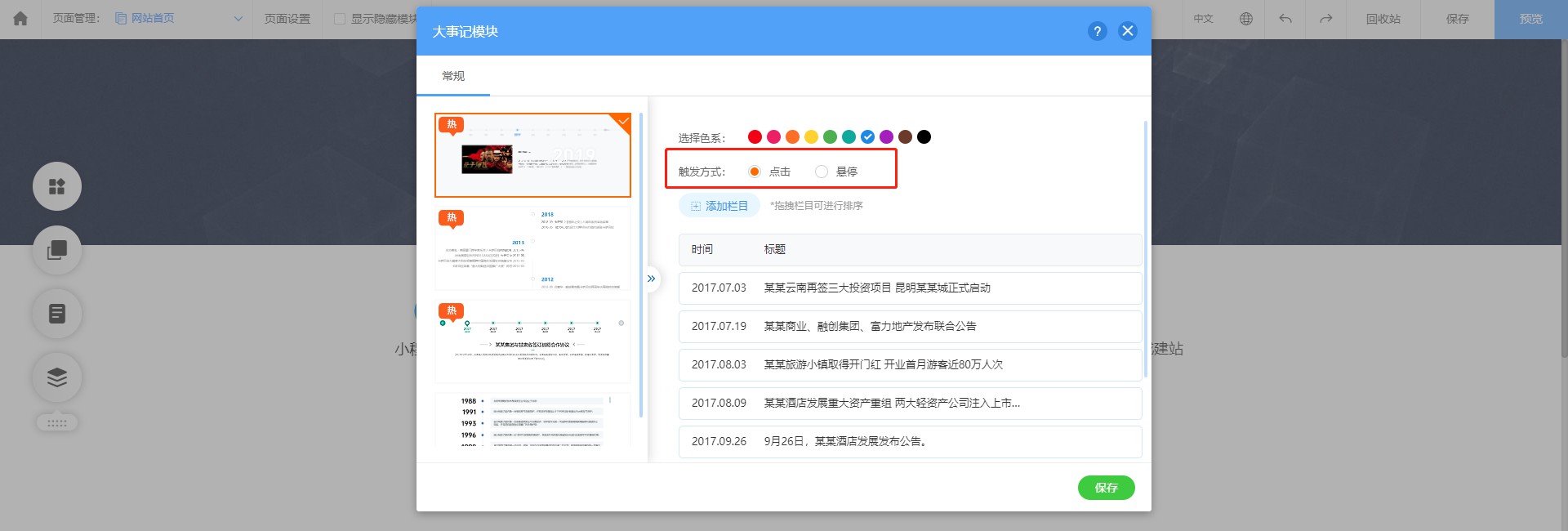Open the copy pages sidebar icon
The width and height of the screenshot is (1568, 531).
point(57,250)
